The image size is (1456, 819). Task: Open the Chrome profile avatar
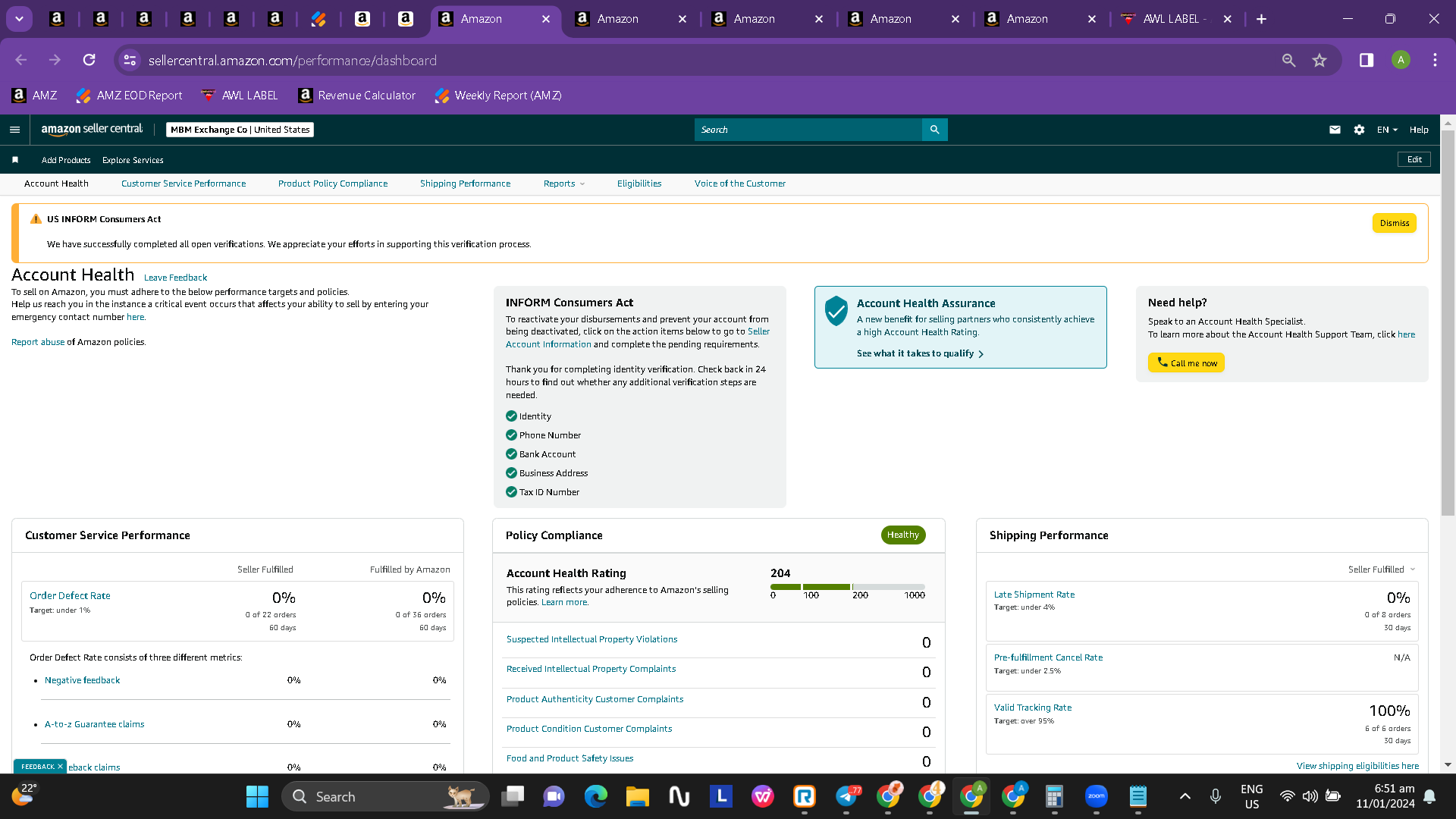click(1401, 60)
